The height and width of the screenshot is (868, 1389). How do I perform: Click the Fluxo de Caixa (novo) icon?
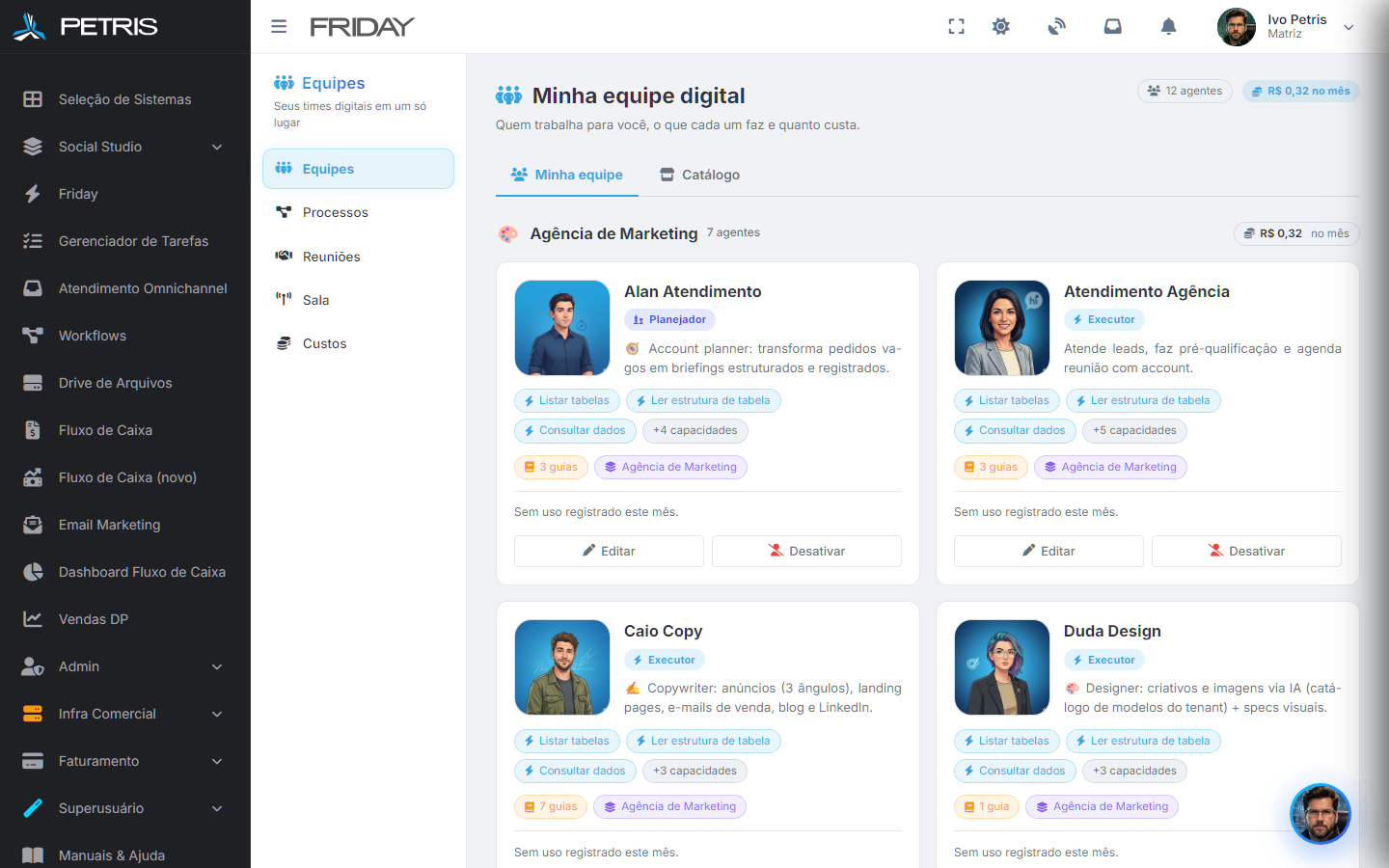33,477
